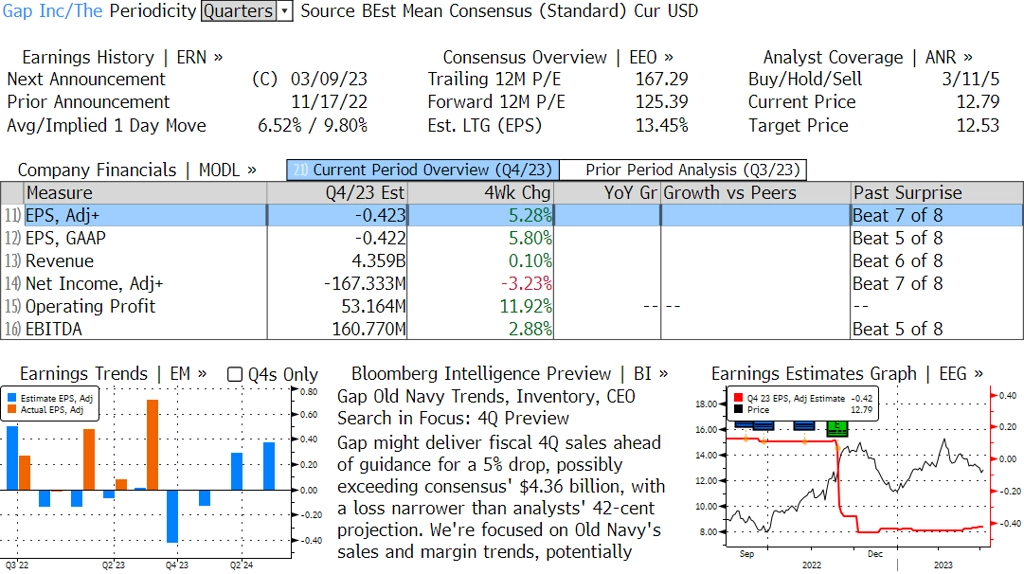Click the 4.359B Revenue estimate value

pos(378,261)
